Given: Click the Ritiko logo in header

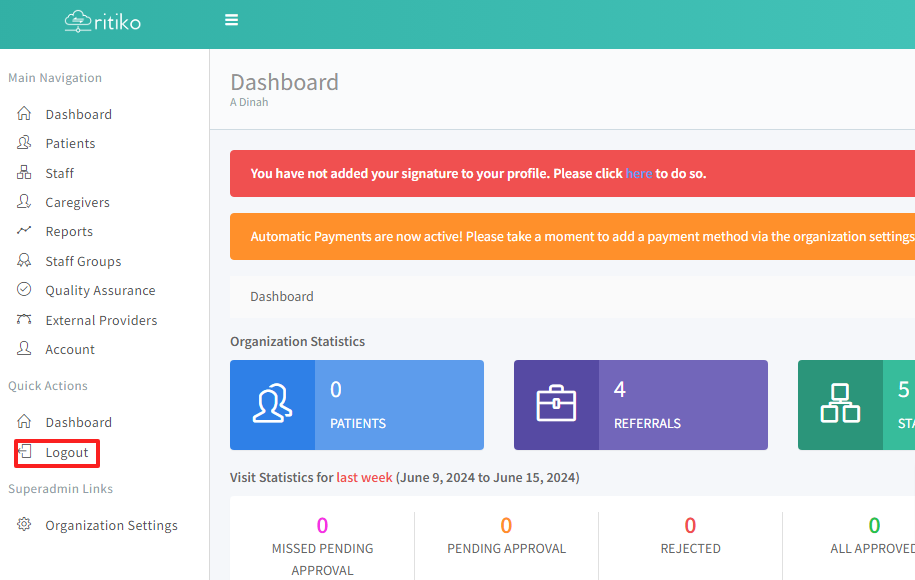Looking at the screenshot, I should point(103,21).
